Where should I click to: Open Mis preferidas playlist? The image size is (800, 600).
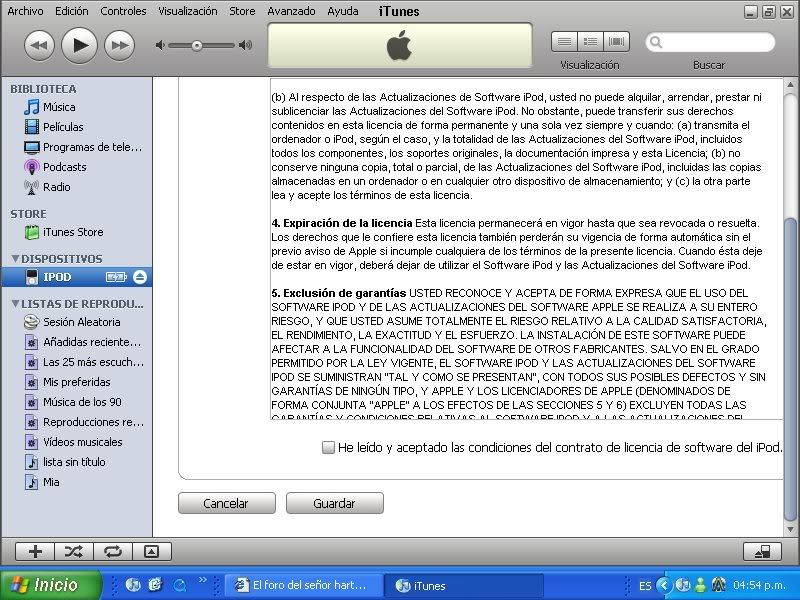(x=77, y=382)
